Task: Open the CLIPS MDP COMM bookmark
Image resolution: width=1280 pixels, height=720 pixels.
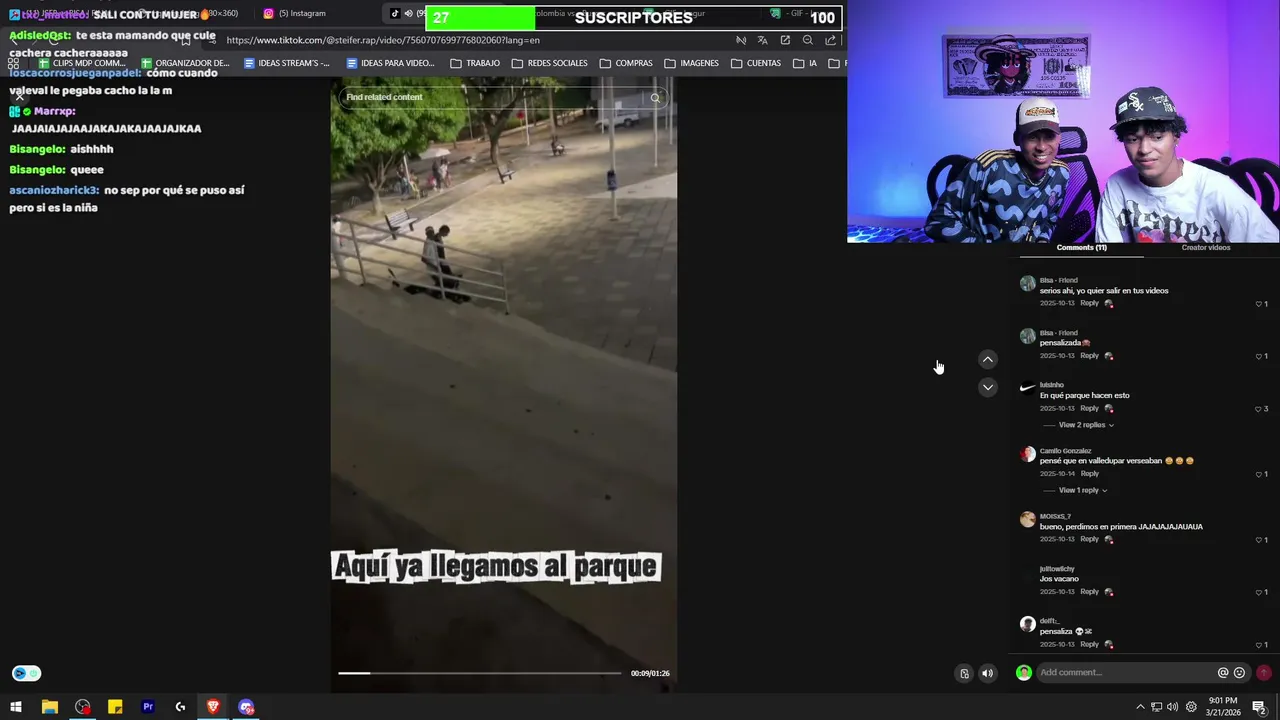Action: coord(82,63)
